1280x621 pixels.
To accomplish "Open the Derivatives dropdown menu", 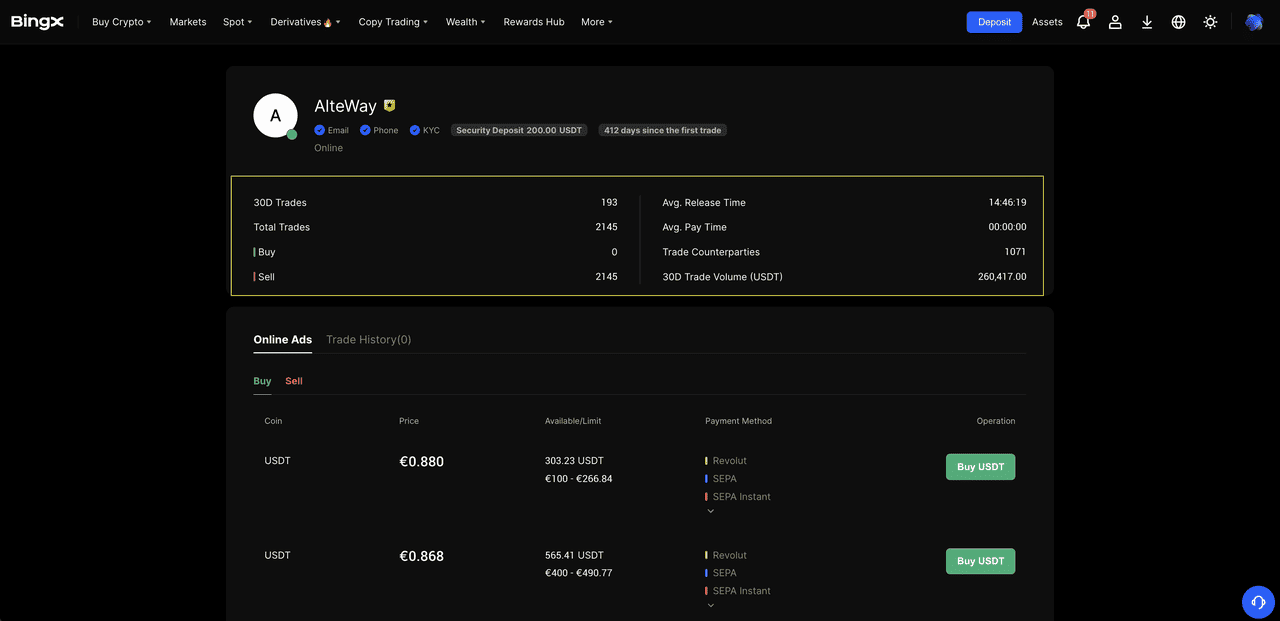I will (x=305, y=22).
